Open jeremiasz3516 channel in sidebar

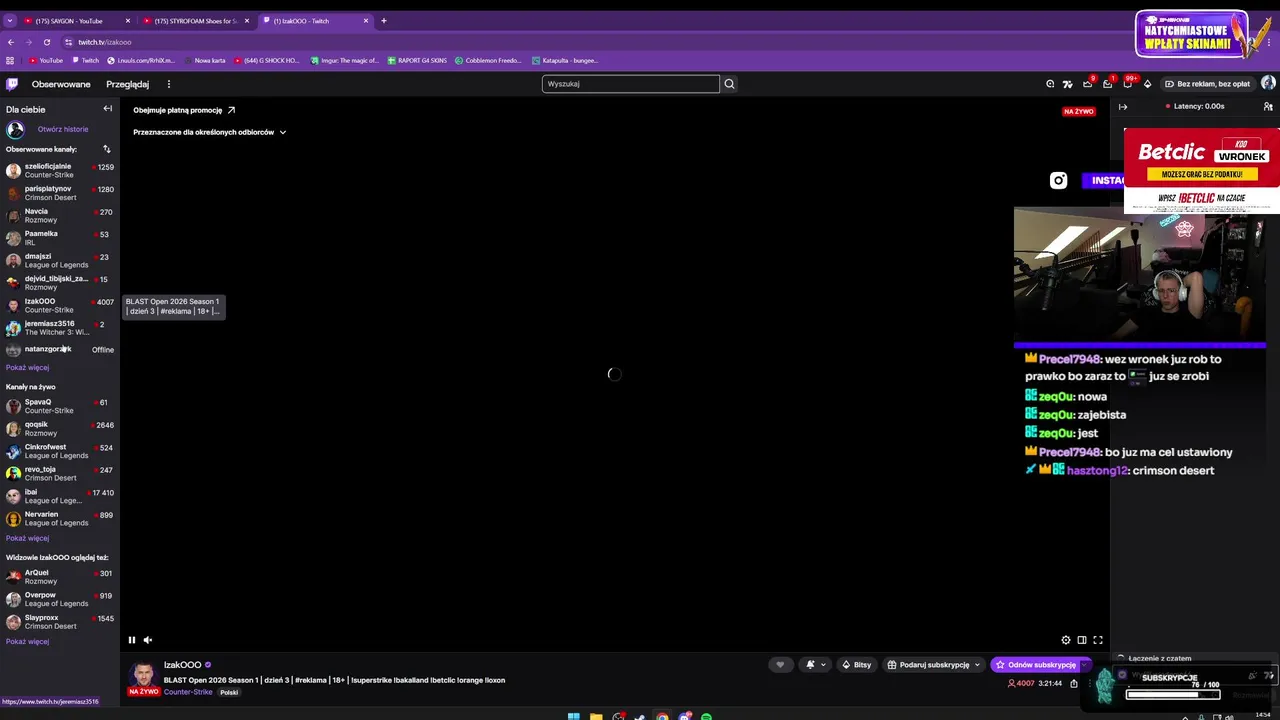pyautogui.click(x=60, y=328)
